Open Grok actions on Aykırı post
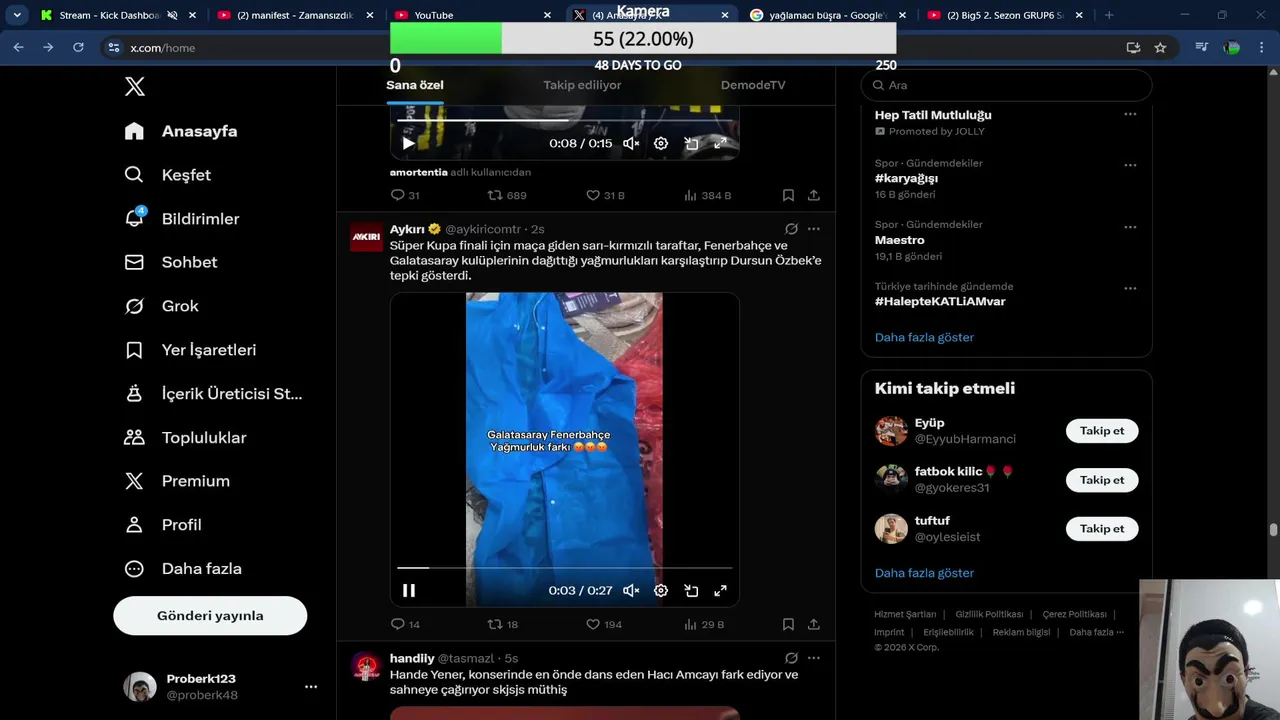 coord(791,229)
